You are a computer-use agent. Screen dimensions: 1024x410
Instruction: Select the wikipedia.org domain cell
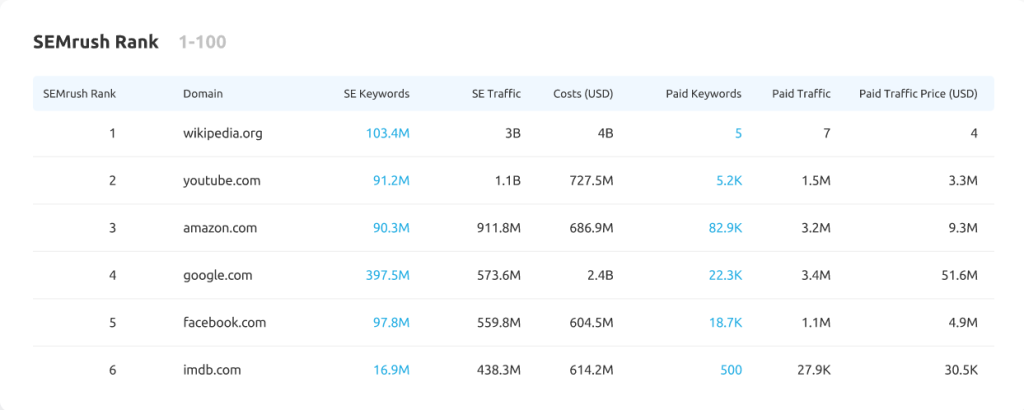point(223,134)
